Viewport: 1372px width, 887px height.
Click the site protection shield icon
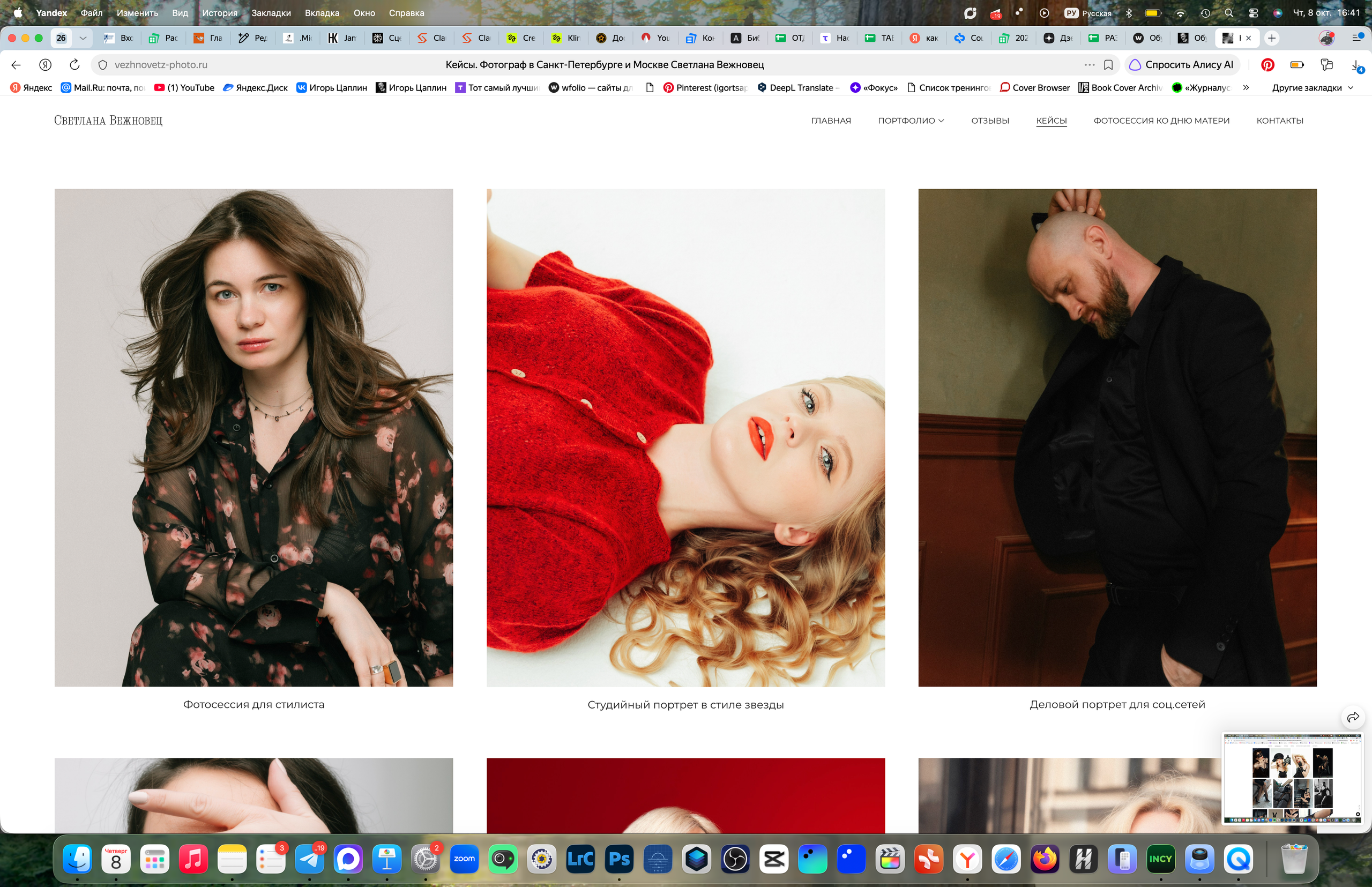coord(103,65)
